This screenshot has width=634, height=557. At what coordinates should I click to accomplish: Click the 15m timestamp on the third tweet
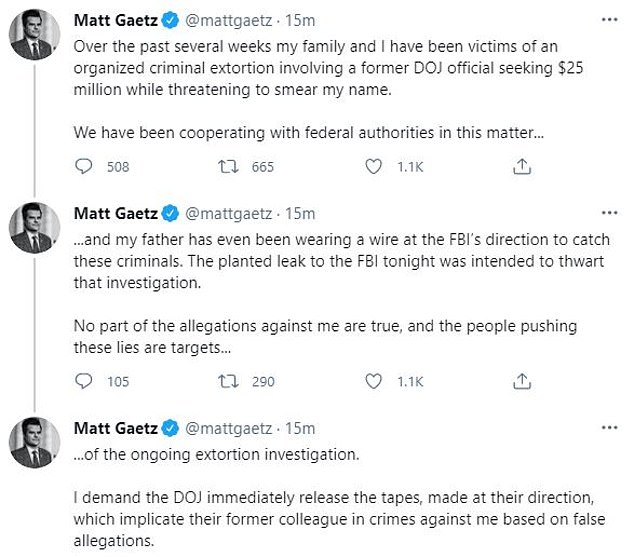pyautogui.click(x=301, y=428)
